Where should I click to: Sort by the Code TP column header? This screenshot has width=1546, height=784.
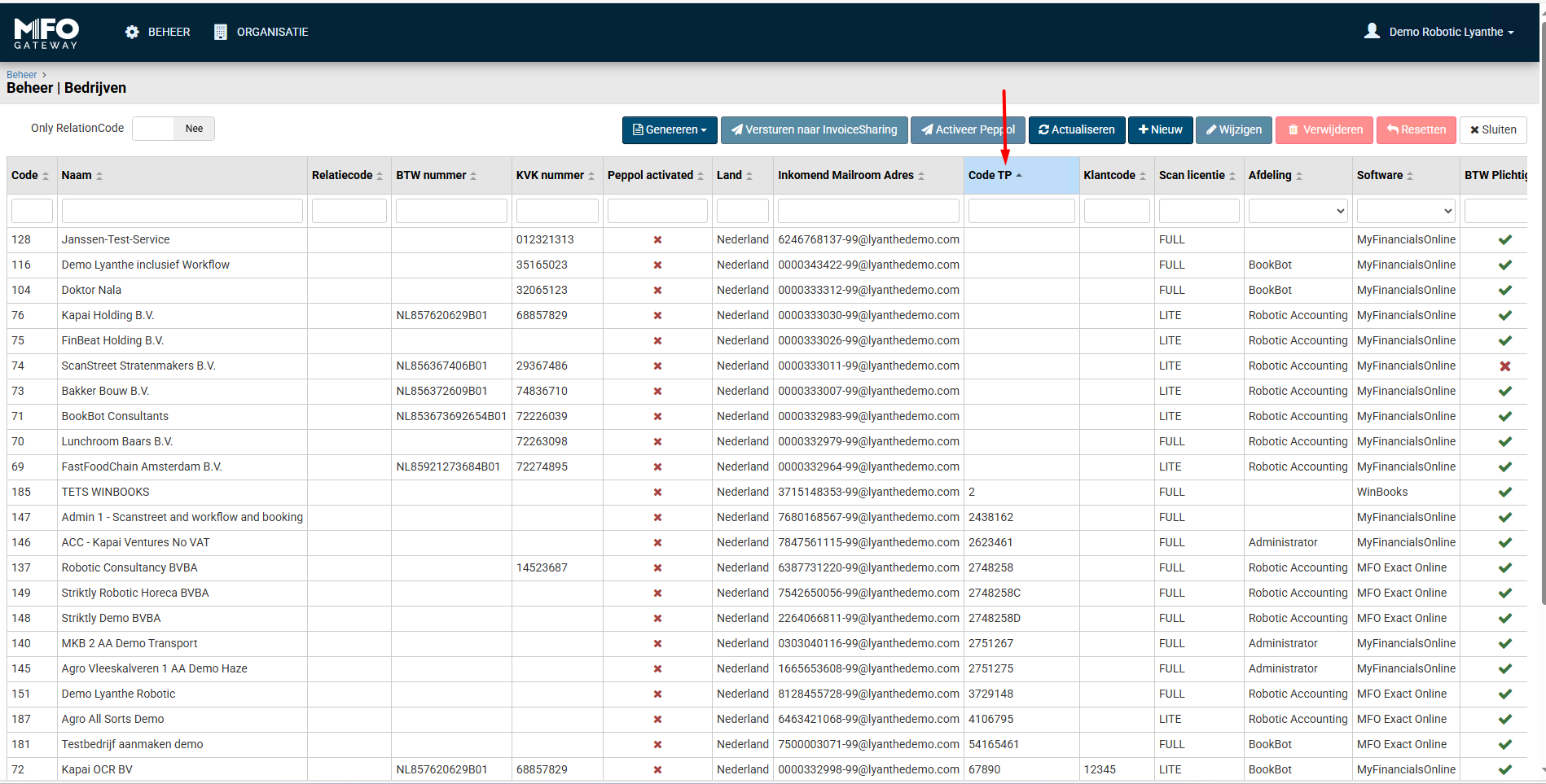(x=990, y=176)
